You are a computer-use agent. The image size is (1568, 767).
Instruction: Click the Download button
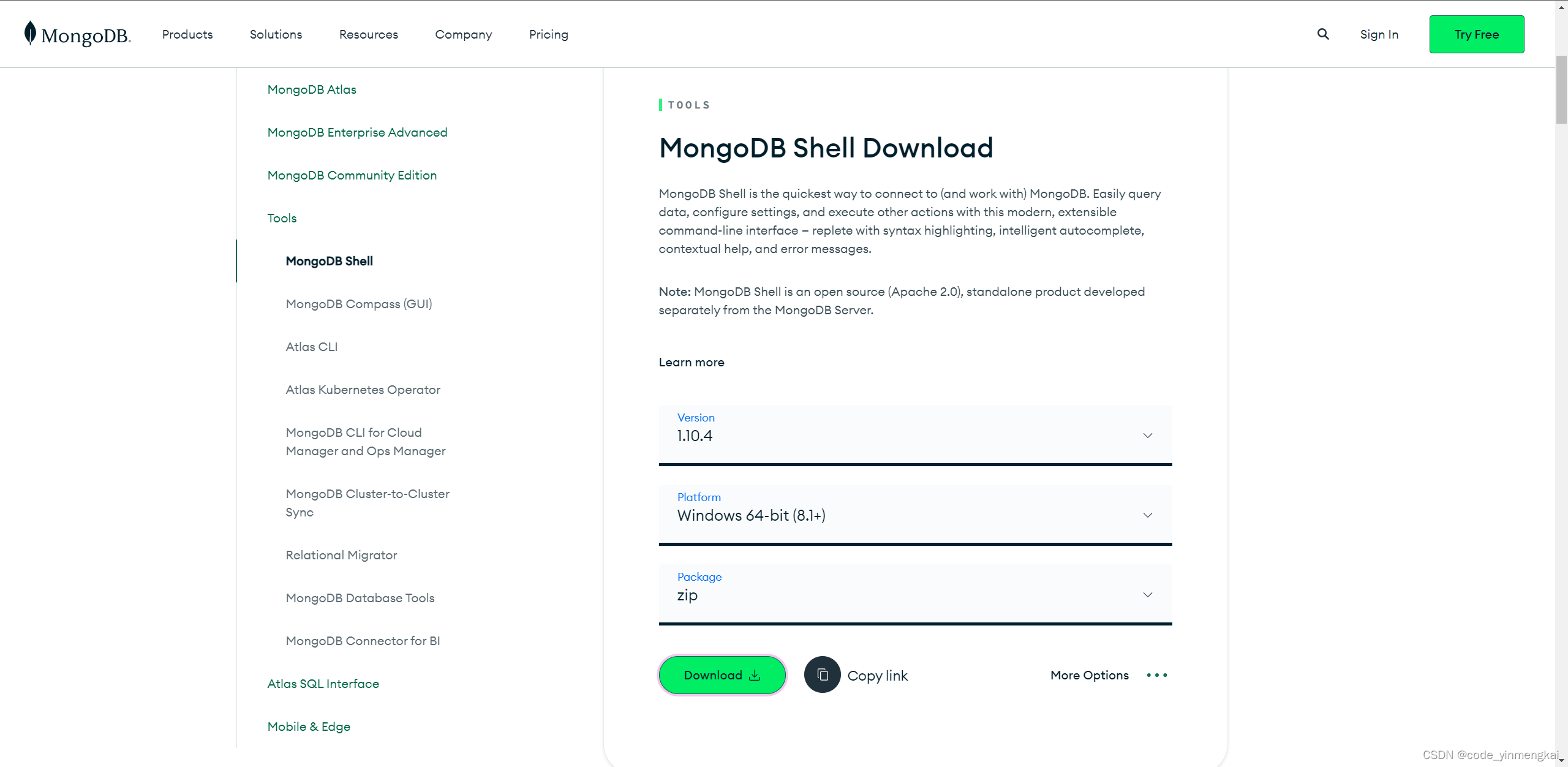coord(722,674)
